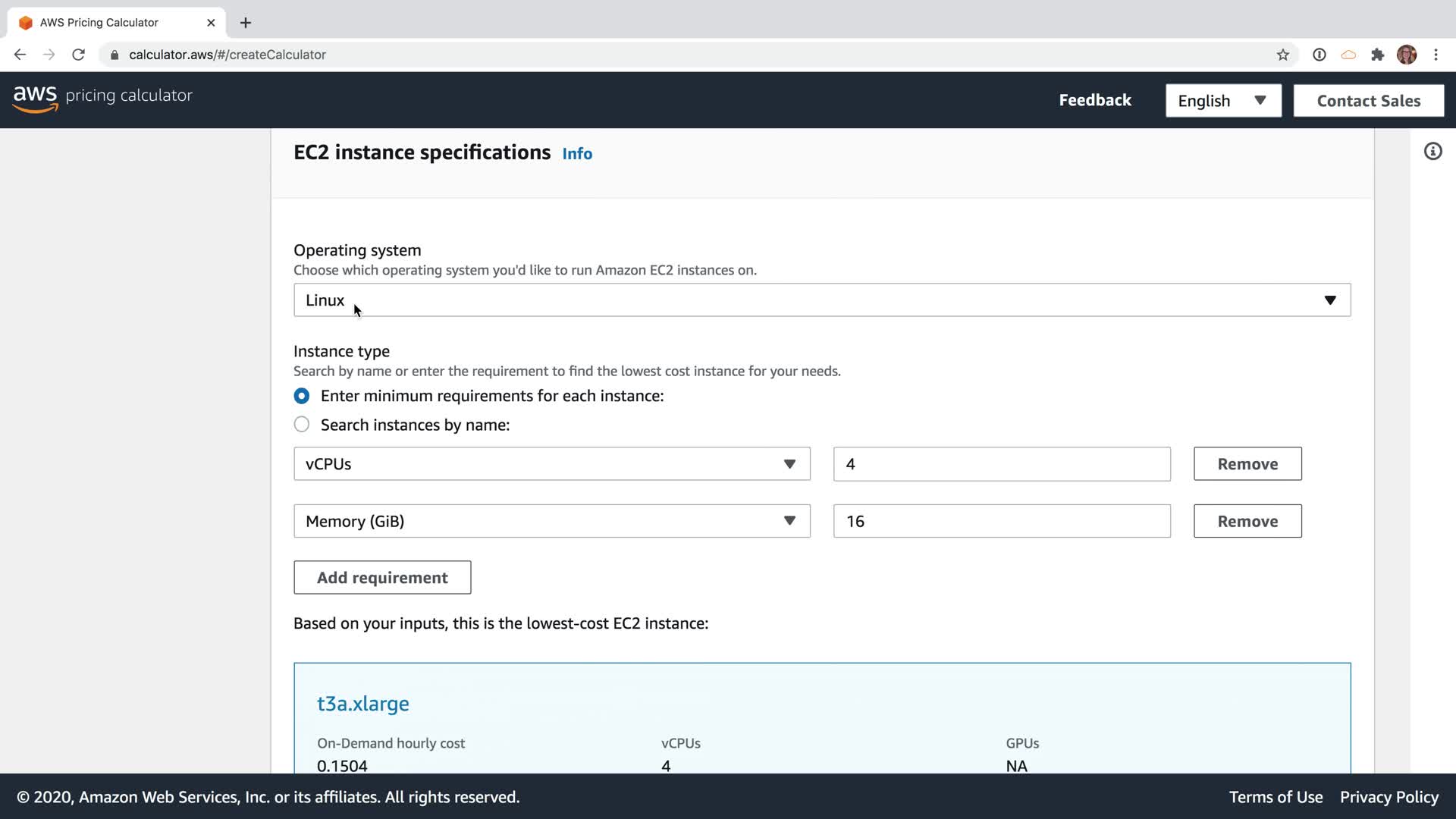Click the AWS pricing calculator logo
1456x819 pixels.
102,97
